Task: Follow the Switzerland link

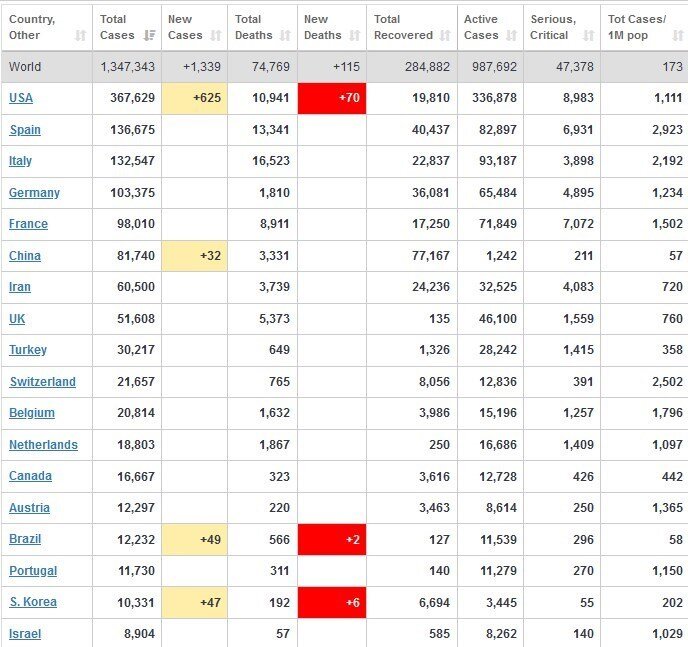Action: 42,382
